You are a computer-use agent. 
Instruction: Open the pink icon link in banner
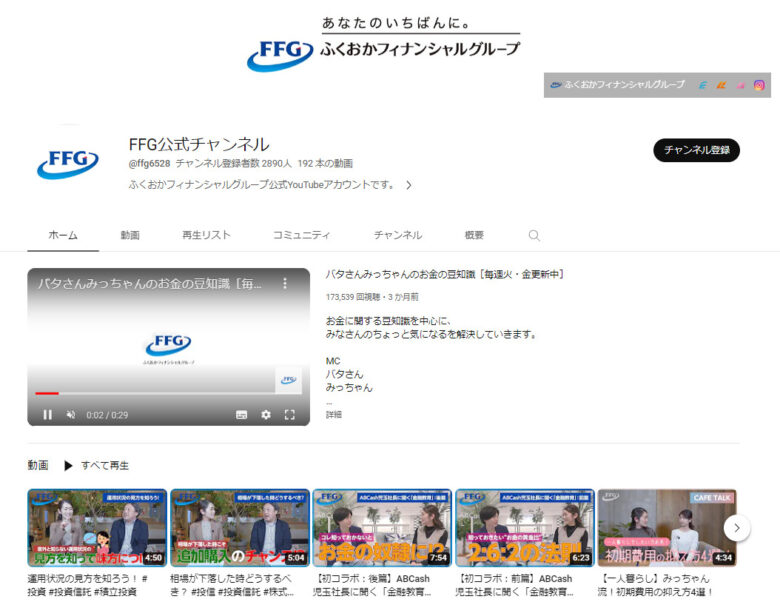tap(740, 85)
